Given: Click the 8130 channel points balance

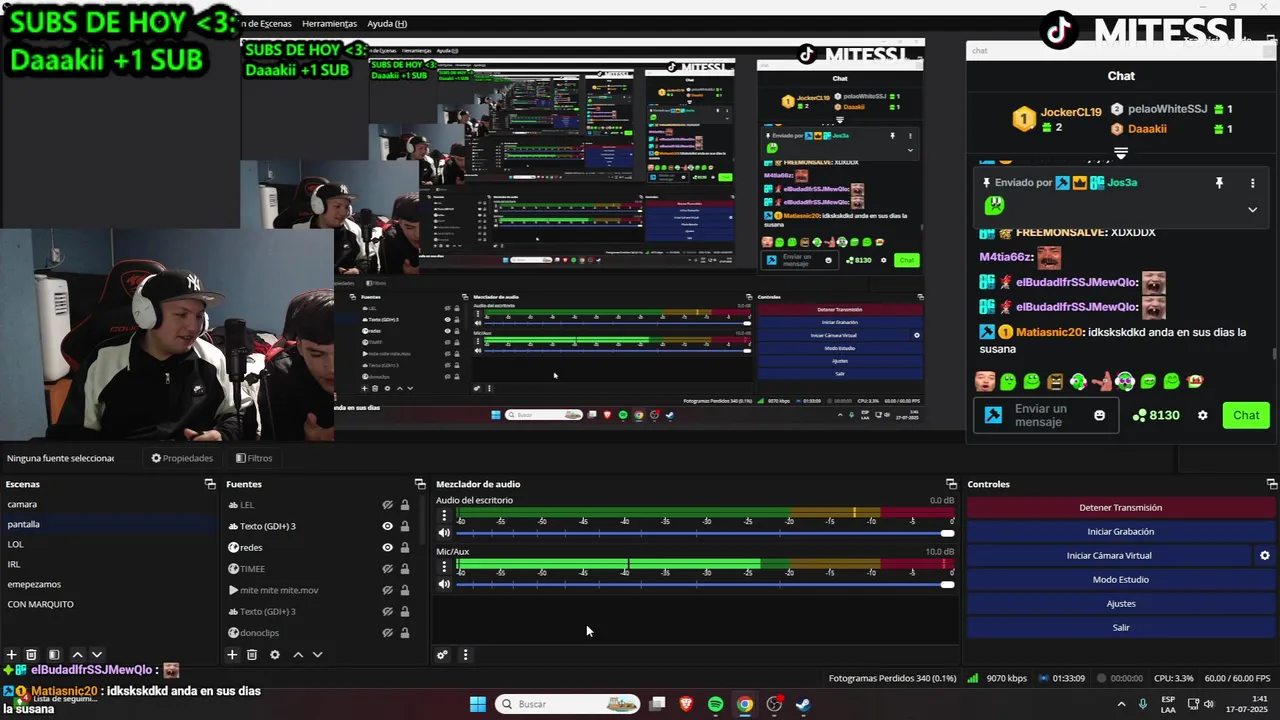Looking at the screenshot, I should click(x=1156, y=415).
